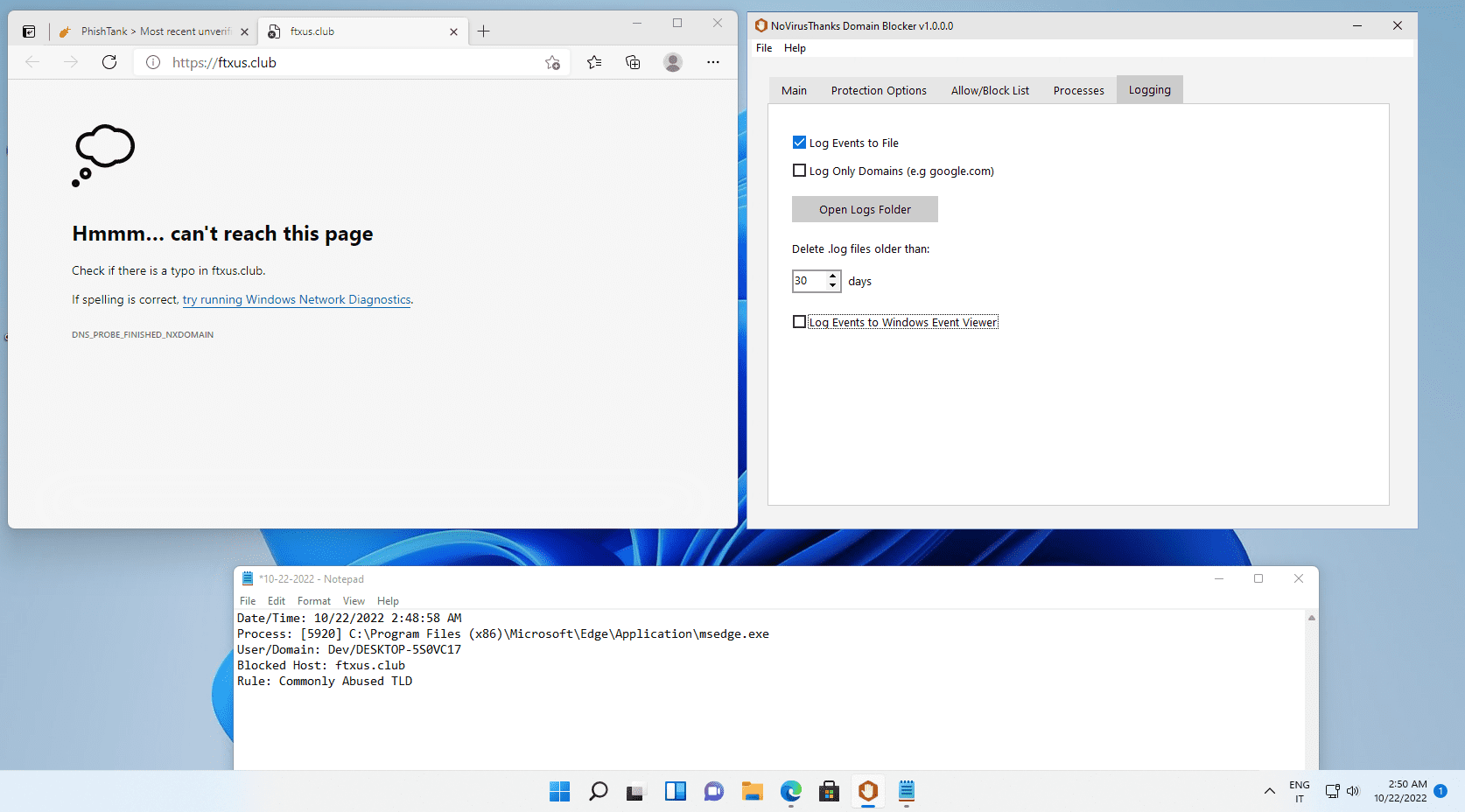Go back in Edge browser

coord(32,62)
